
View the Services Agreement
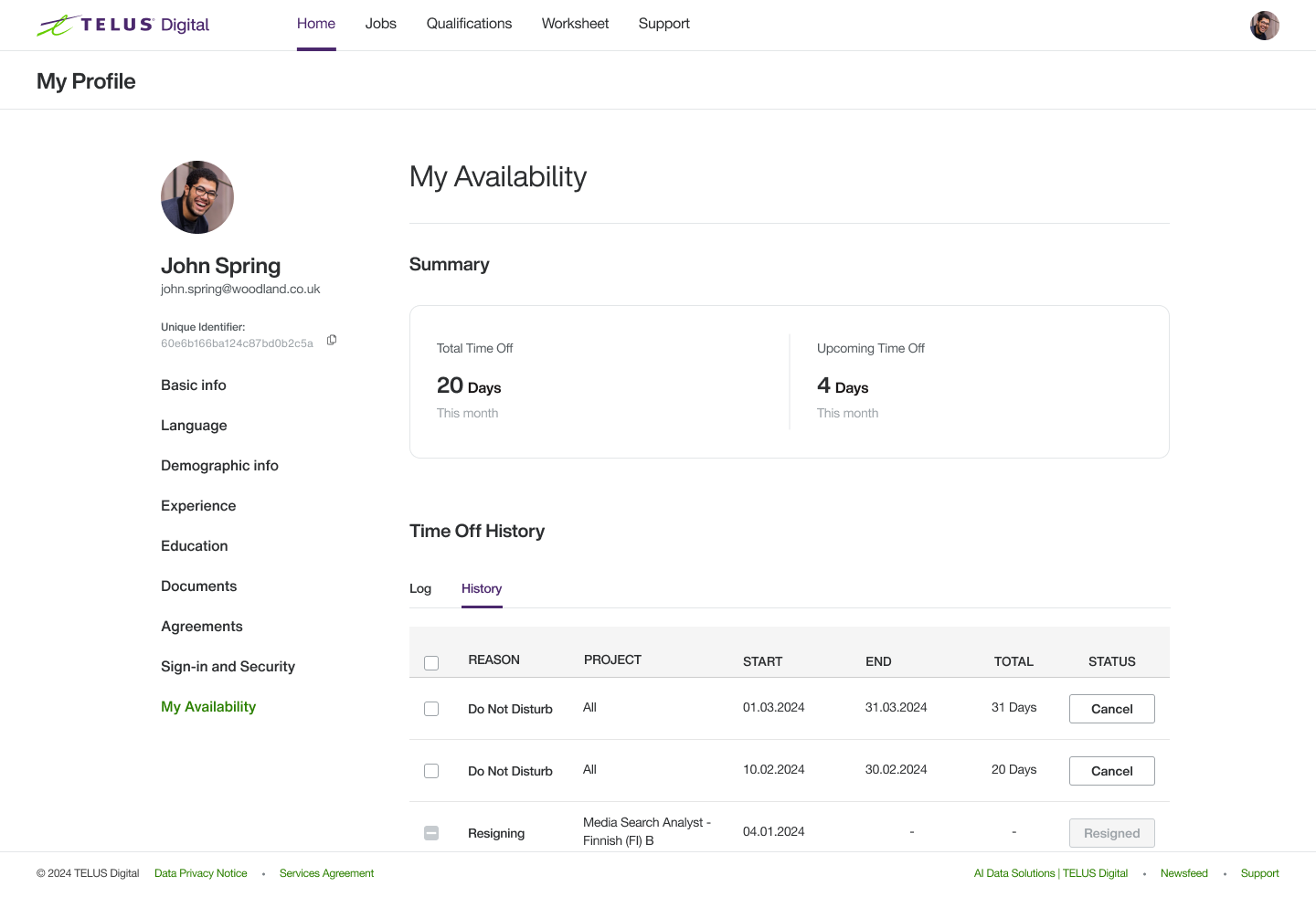(x=326, y=872)
